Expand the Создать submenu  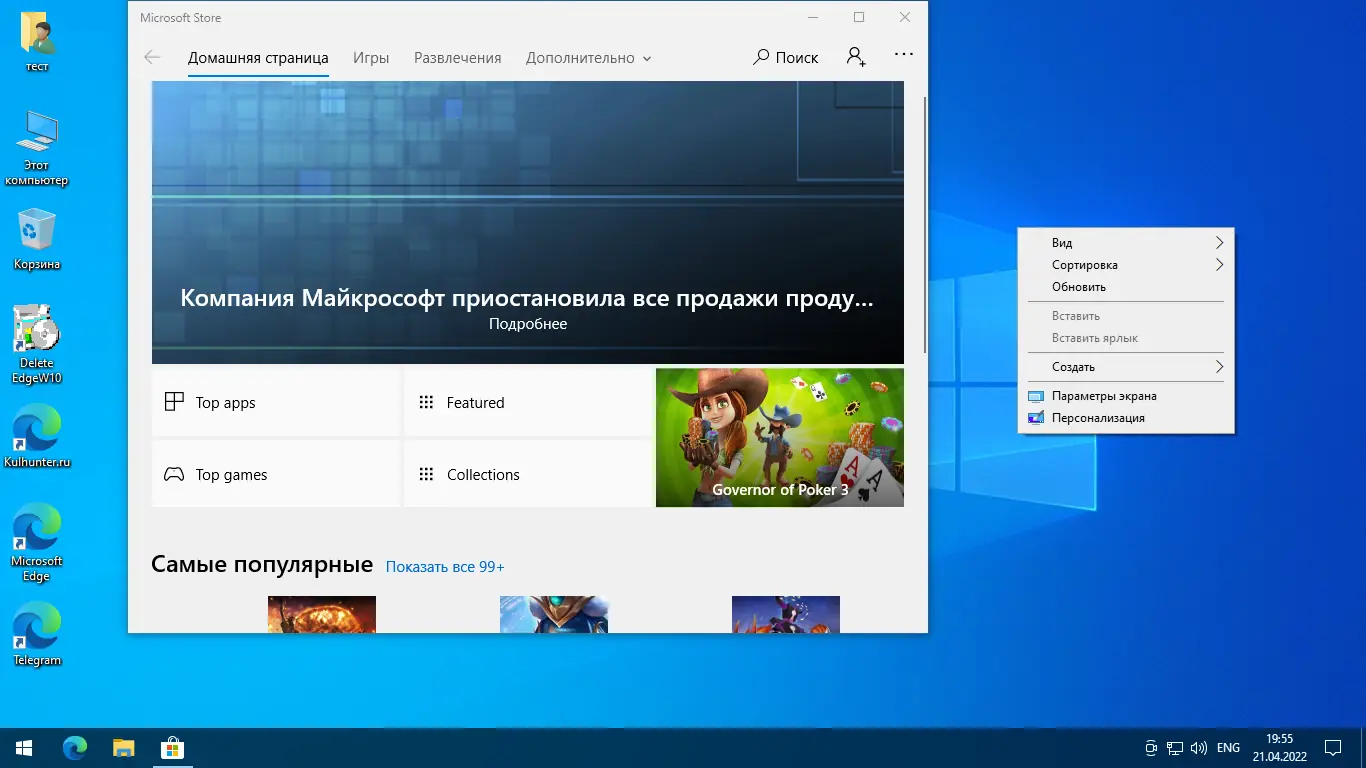[1126, 367]
